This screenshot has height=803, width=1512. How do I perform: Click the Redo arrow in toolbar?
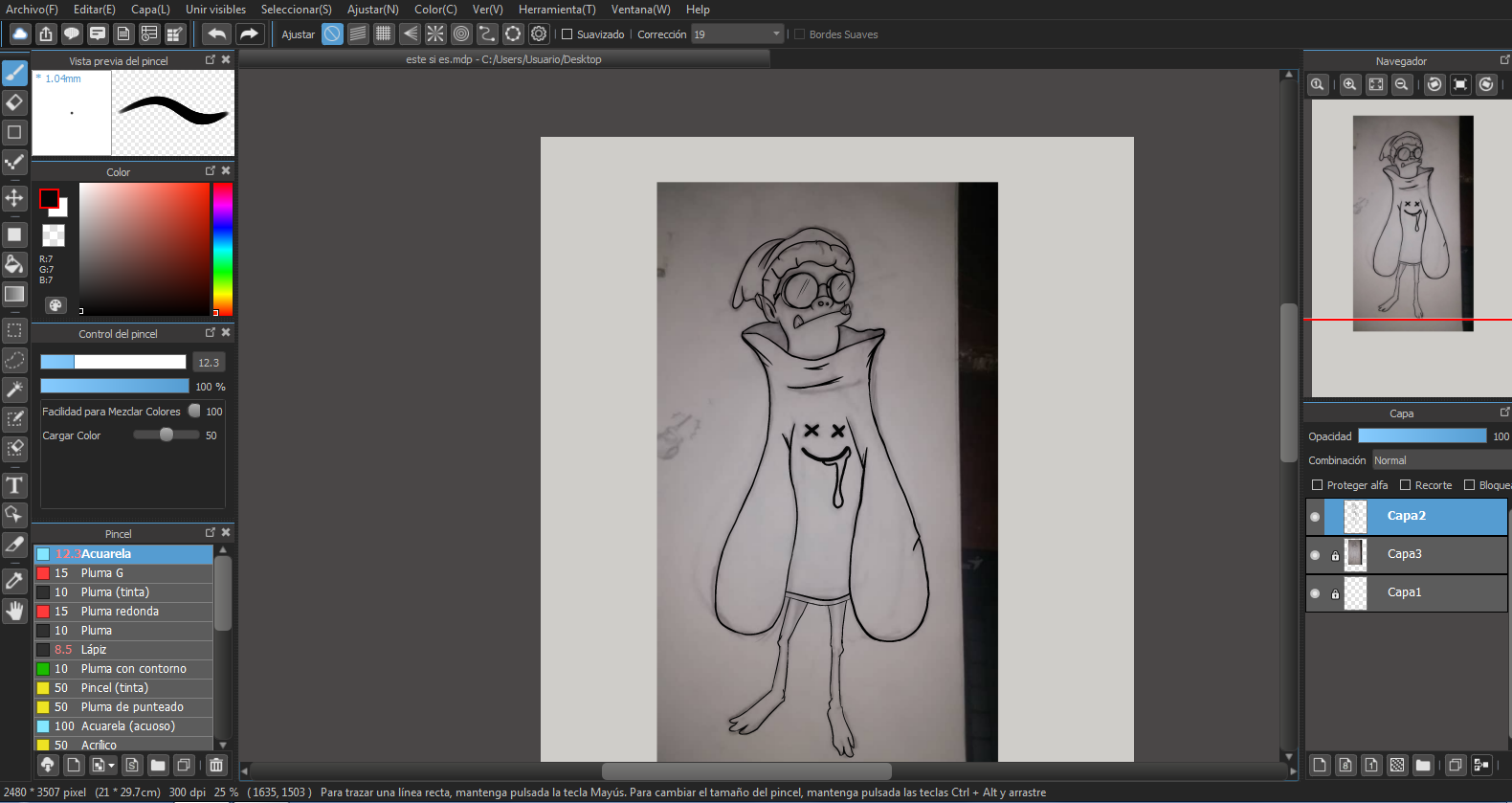pyautogui.click(x=249, y=34)
